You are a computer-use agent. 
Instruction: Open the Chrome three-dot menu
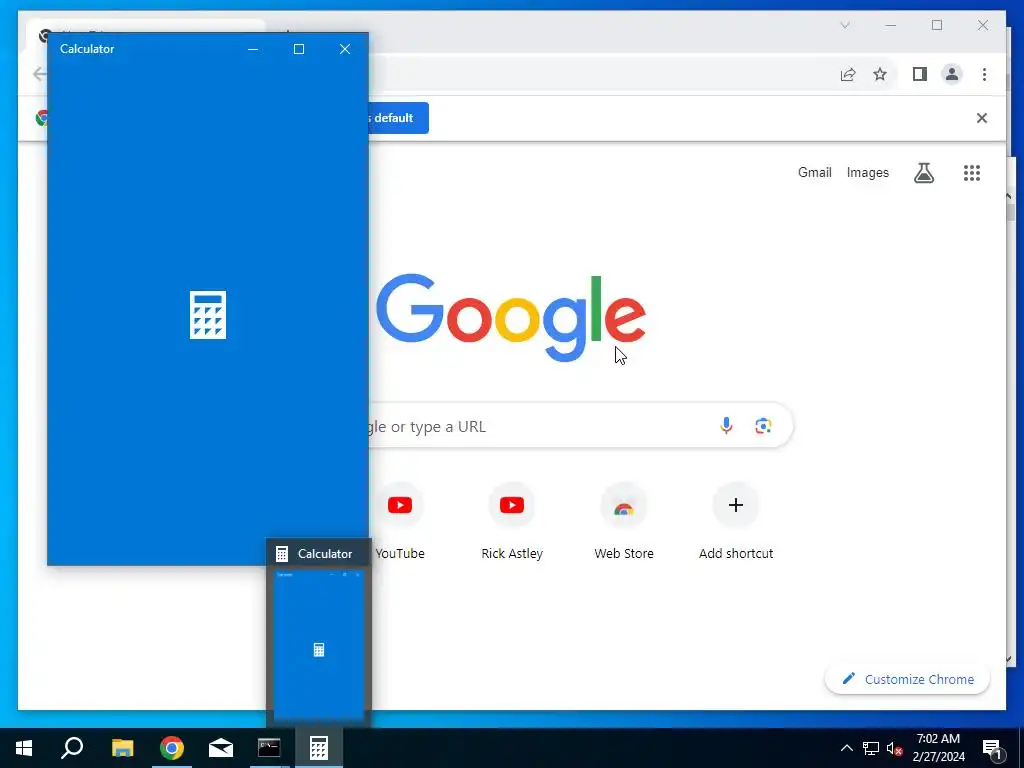click(984, 74)
